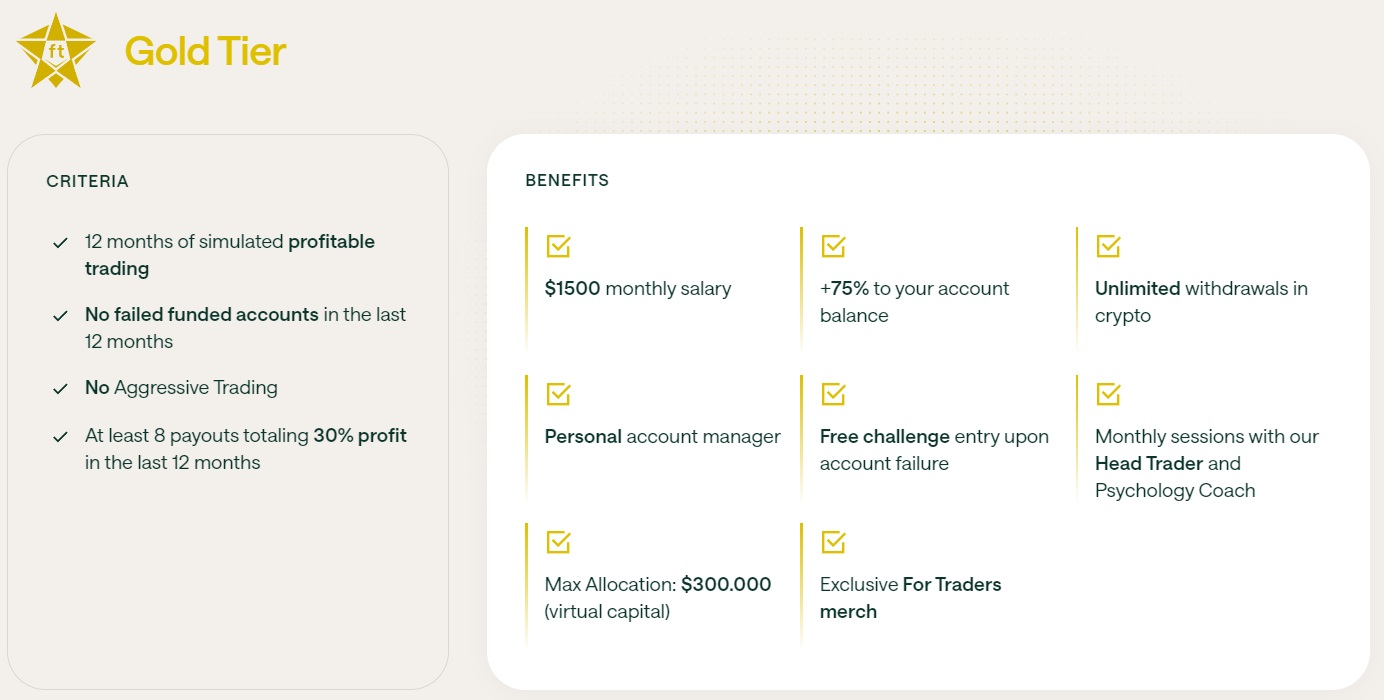Click the $1500 monthly salary text
Image resolution: width=1384 pixels, height=700 pixels.
point(638,289)
